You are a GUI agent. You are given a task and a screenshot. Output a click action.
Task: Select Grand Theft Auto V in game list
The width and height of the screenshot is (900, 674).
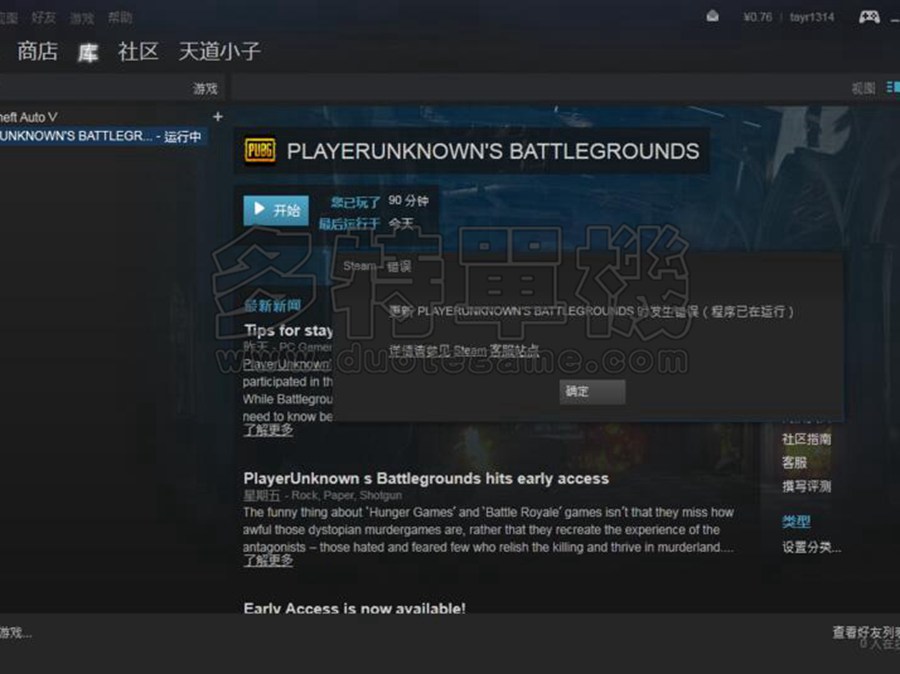pyautogui.click(x=29, y=117)
